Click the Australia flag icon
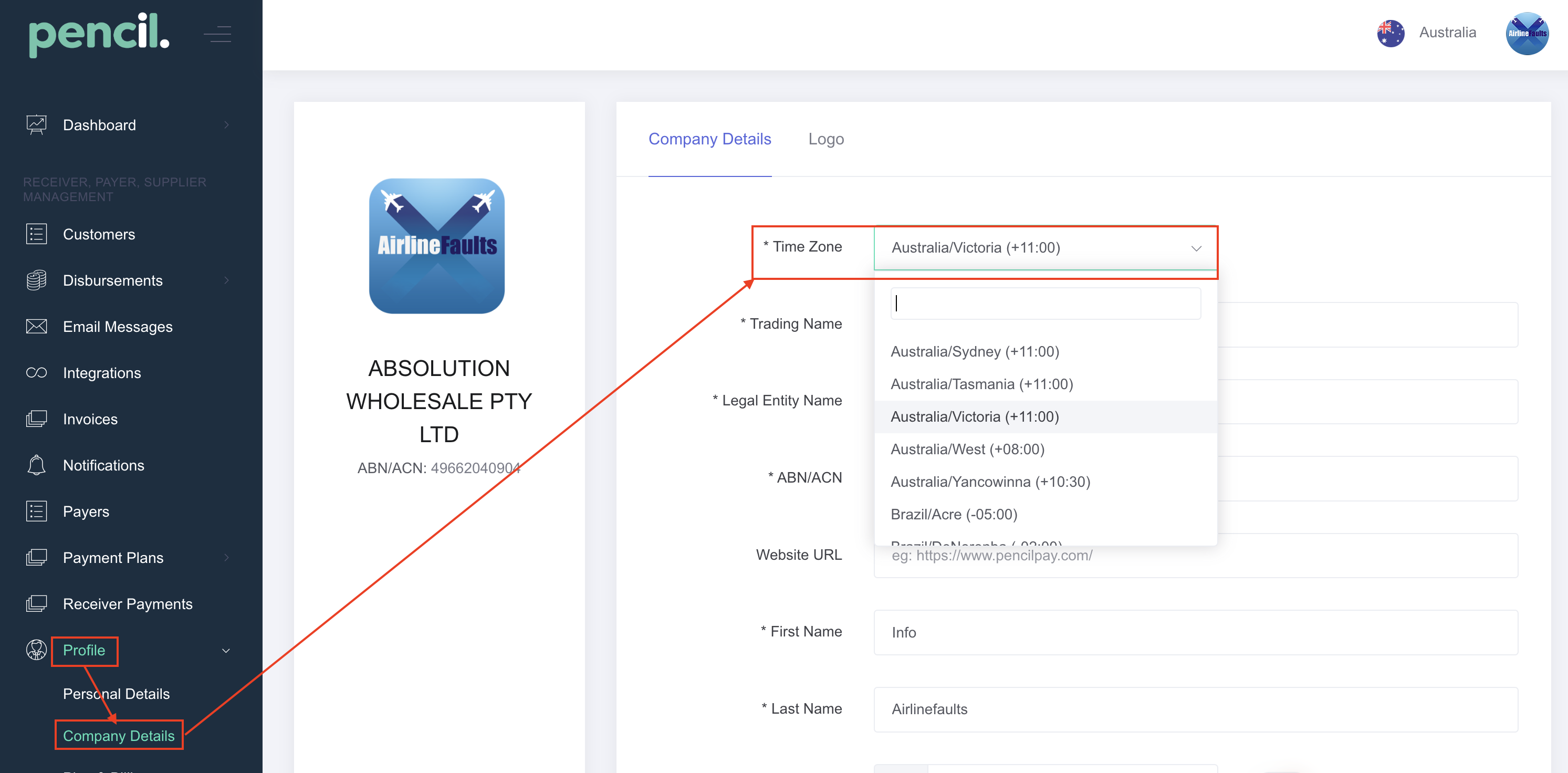1568x773 pixels. (x=1391, y=33)
